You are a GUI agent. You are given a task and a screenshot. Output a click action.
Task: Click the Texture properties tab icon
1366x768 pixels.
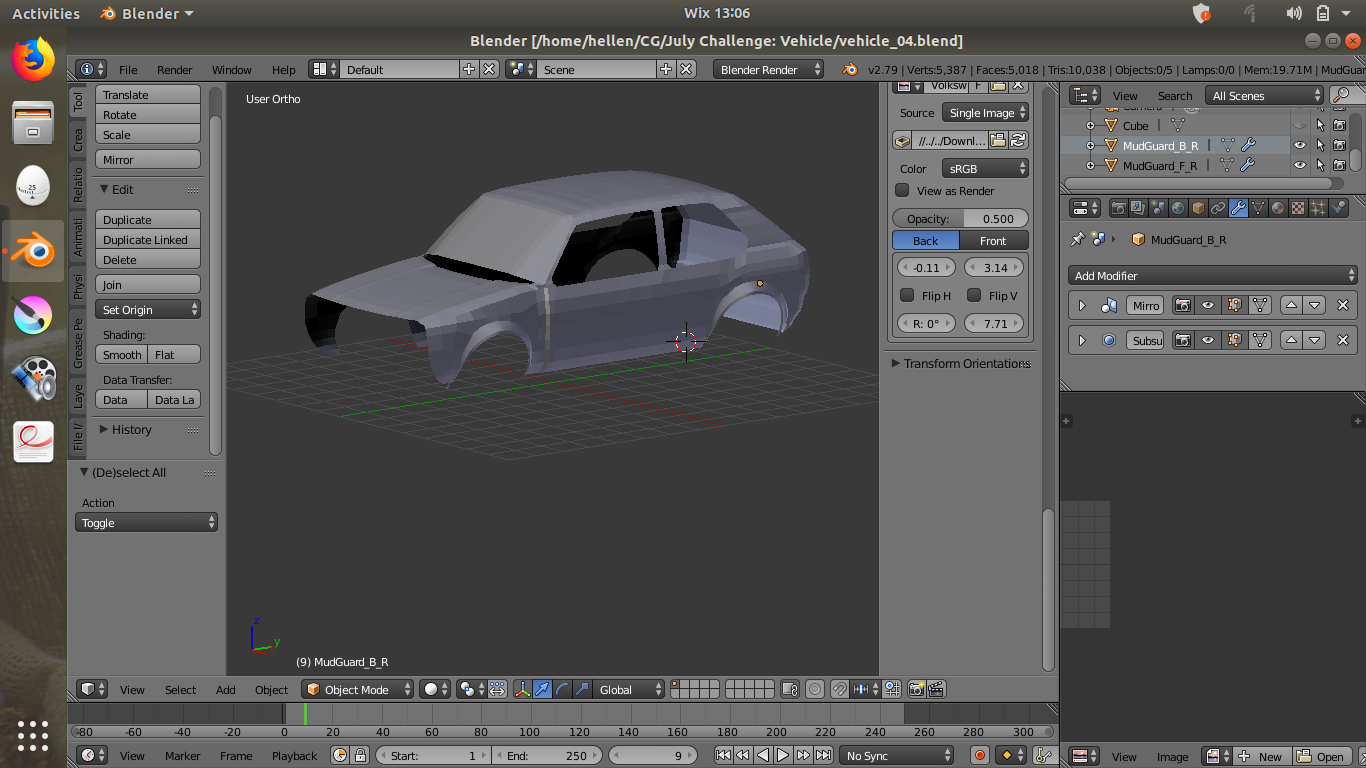click(1298, 208)
